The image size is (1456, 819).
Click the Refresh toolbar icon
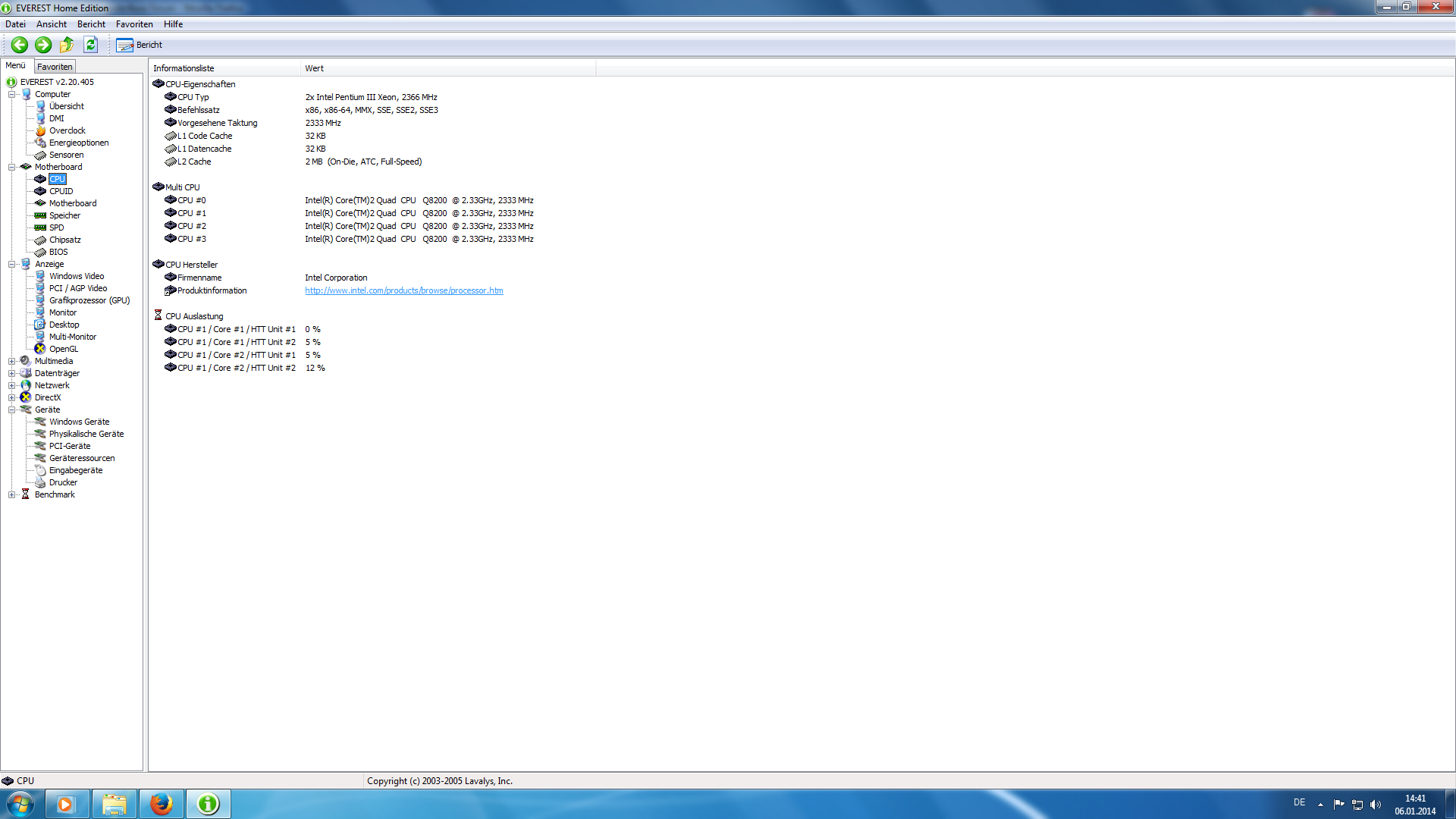(91, 45)
